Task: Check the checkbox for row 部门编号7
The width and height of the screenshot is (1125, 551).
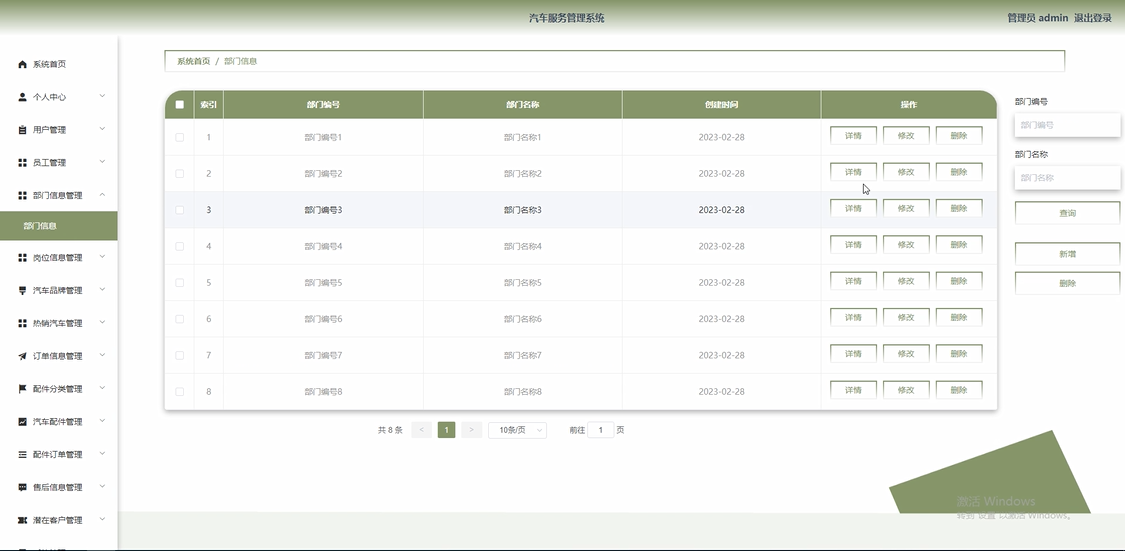Action: tap(179, 355)
